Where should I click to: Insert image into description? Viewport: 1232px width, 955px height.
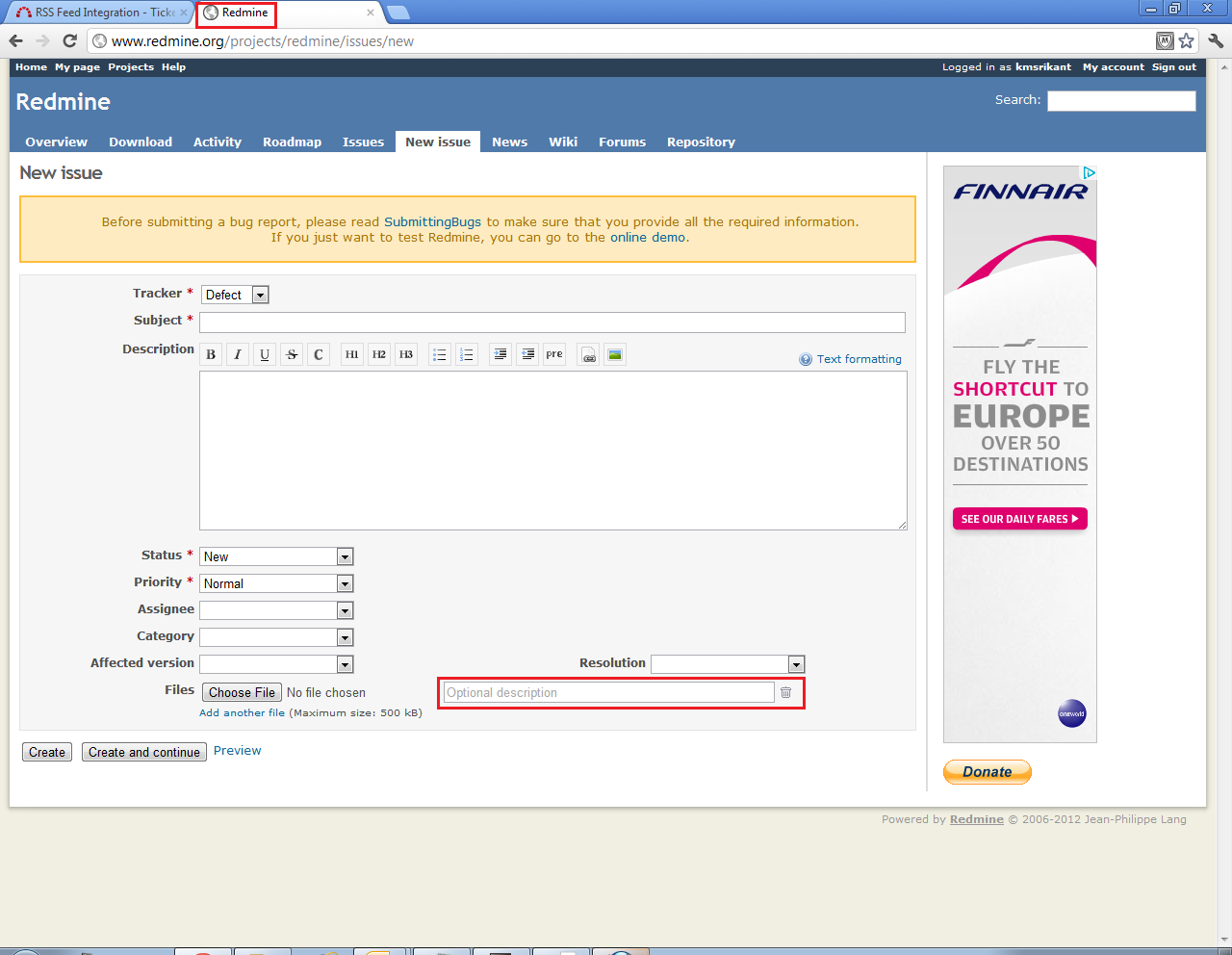click(x=615, y=354)
